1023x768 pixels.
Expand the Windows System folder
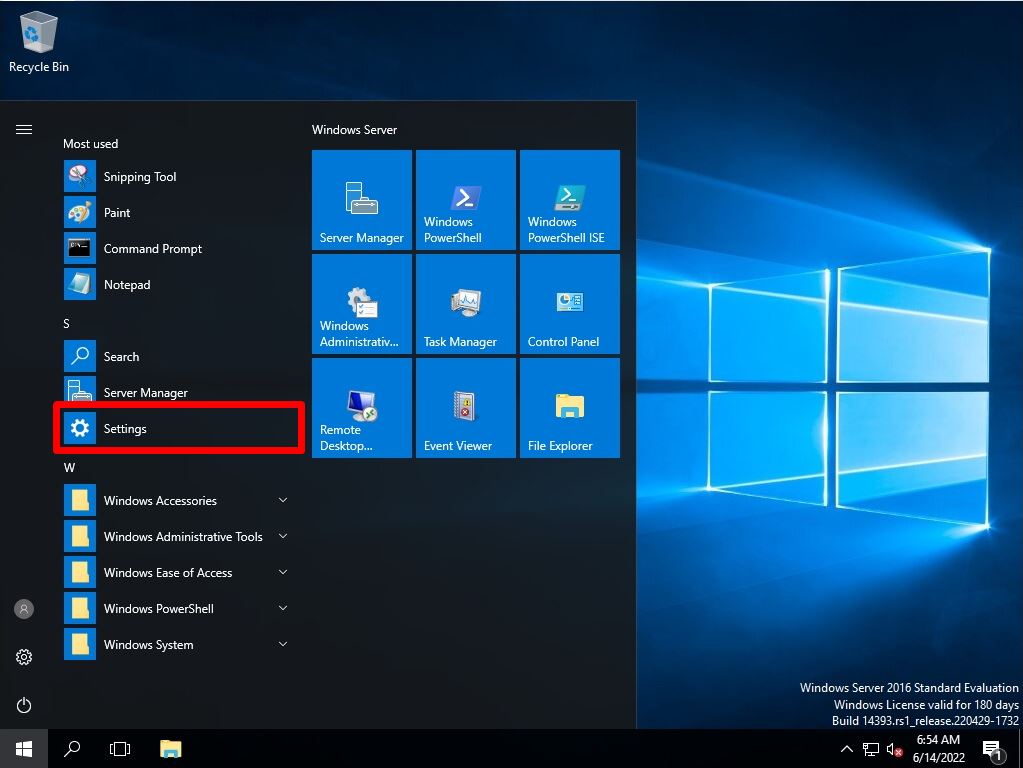(177, 645)
